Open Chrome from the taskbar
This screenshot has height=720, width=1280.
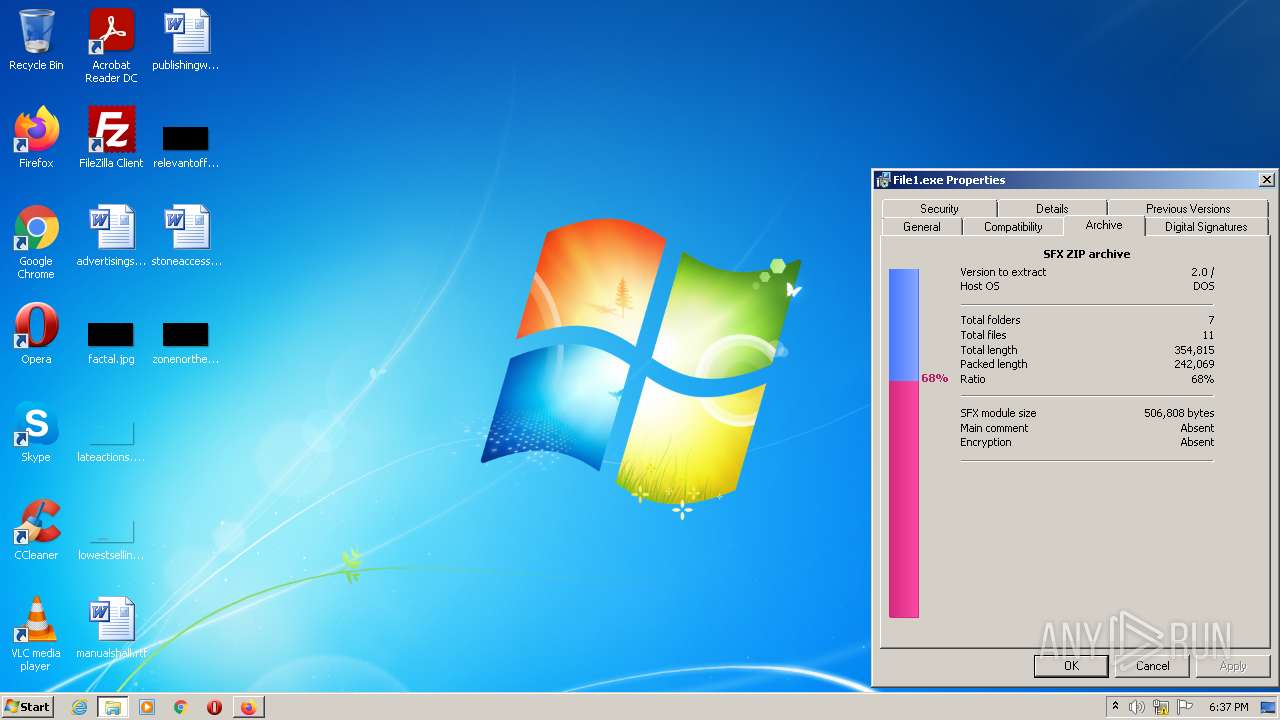(x=181, y=707)
